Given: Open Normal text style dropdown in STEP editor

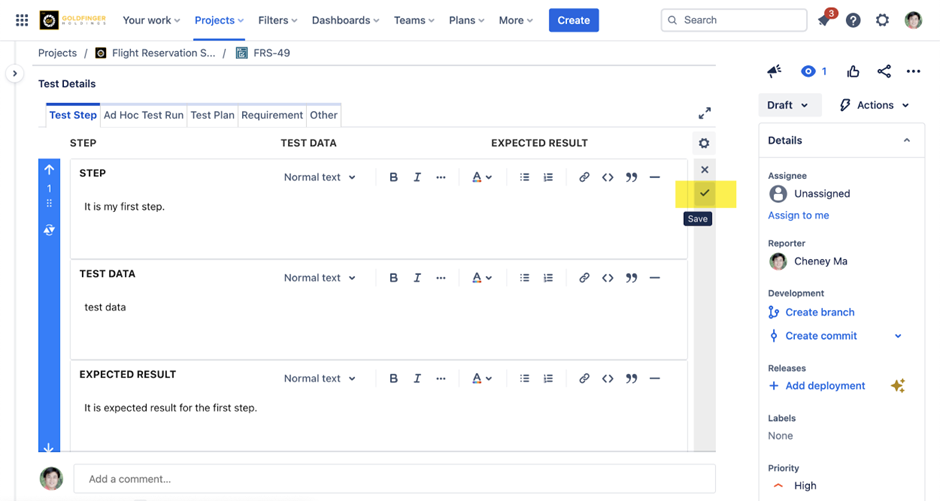Looking at the screenshot, I should 319,177.
